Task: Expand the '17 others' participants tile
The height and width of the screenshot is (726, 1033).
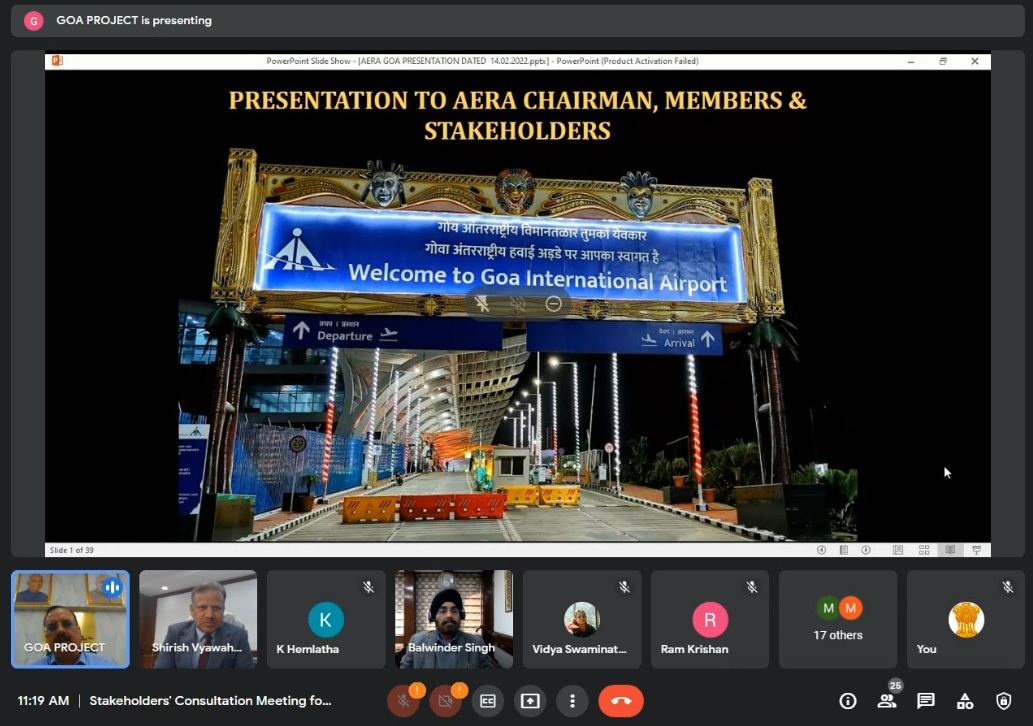Action: click(838, 619)
